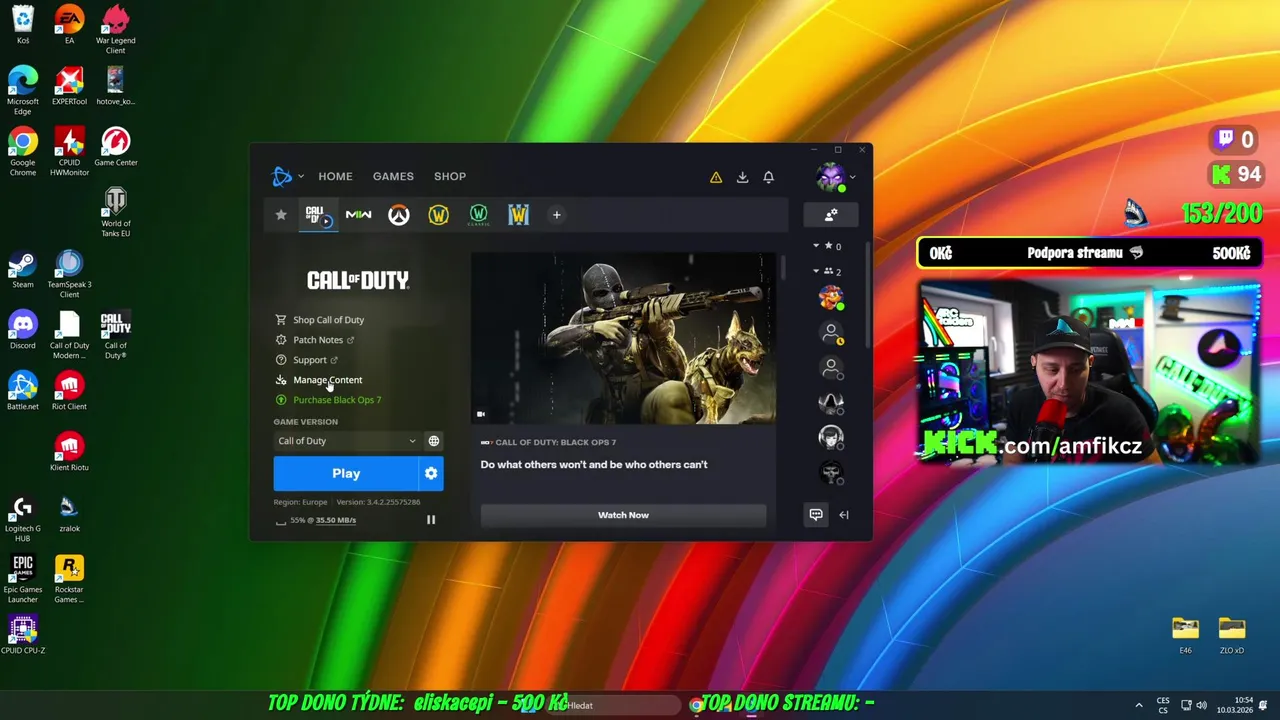Image resolution: width=1280 pixels, height=720 pixels.
Task: Select the Warcraft III game icon
Action: 518,215
